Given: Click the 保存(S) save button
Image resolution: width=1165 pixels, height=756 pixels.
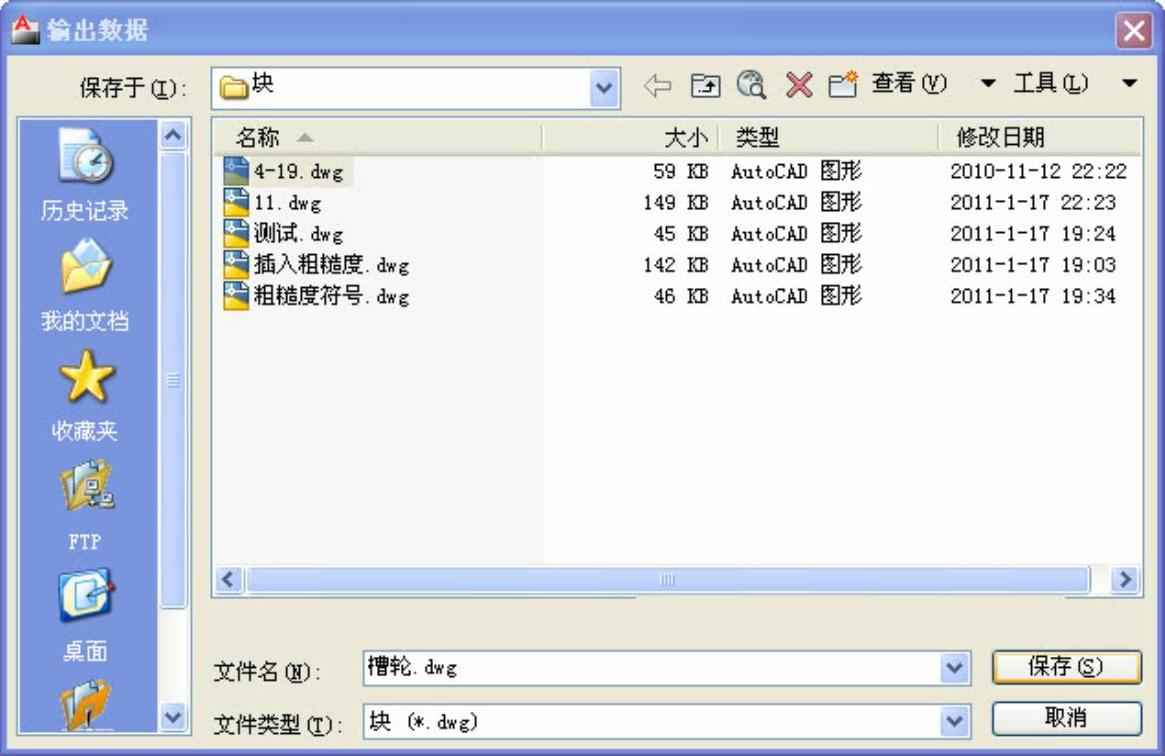Looking at the screenshot, I should coord(1066,667).
